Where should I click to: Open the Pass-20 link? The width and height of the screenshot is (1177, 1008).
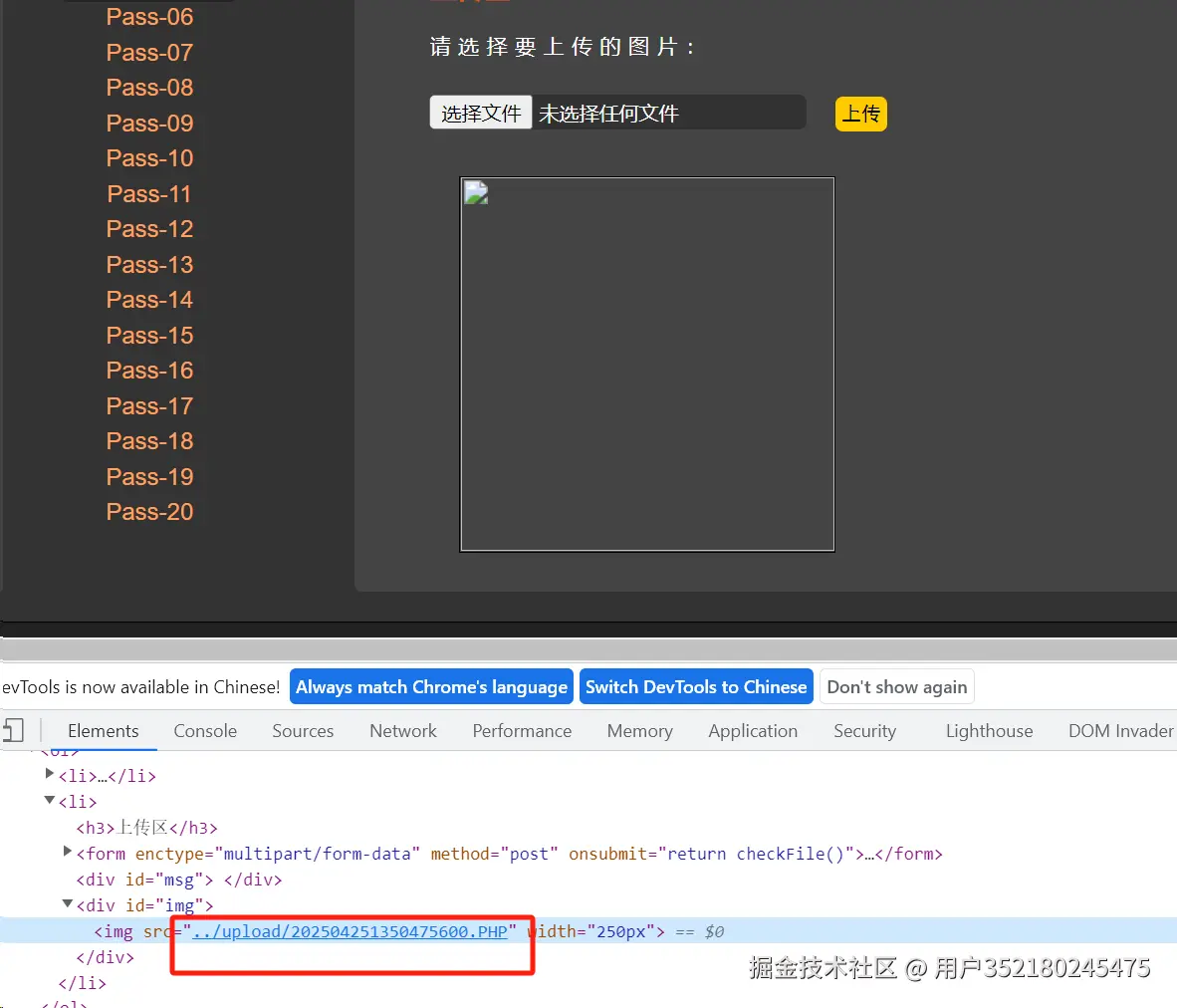[149, 512]
